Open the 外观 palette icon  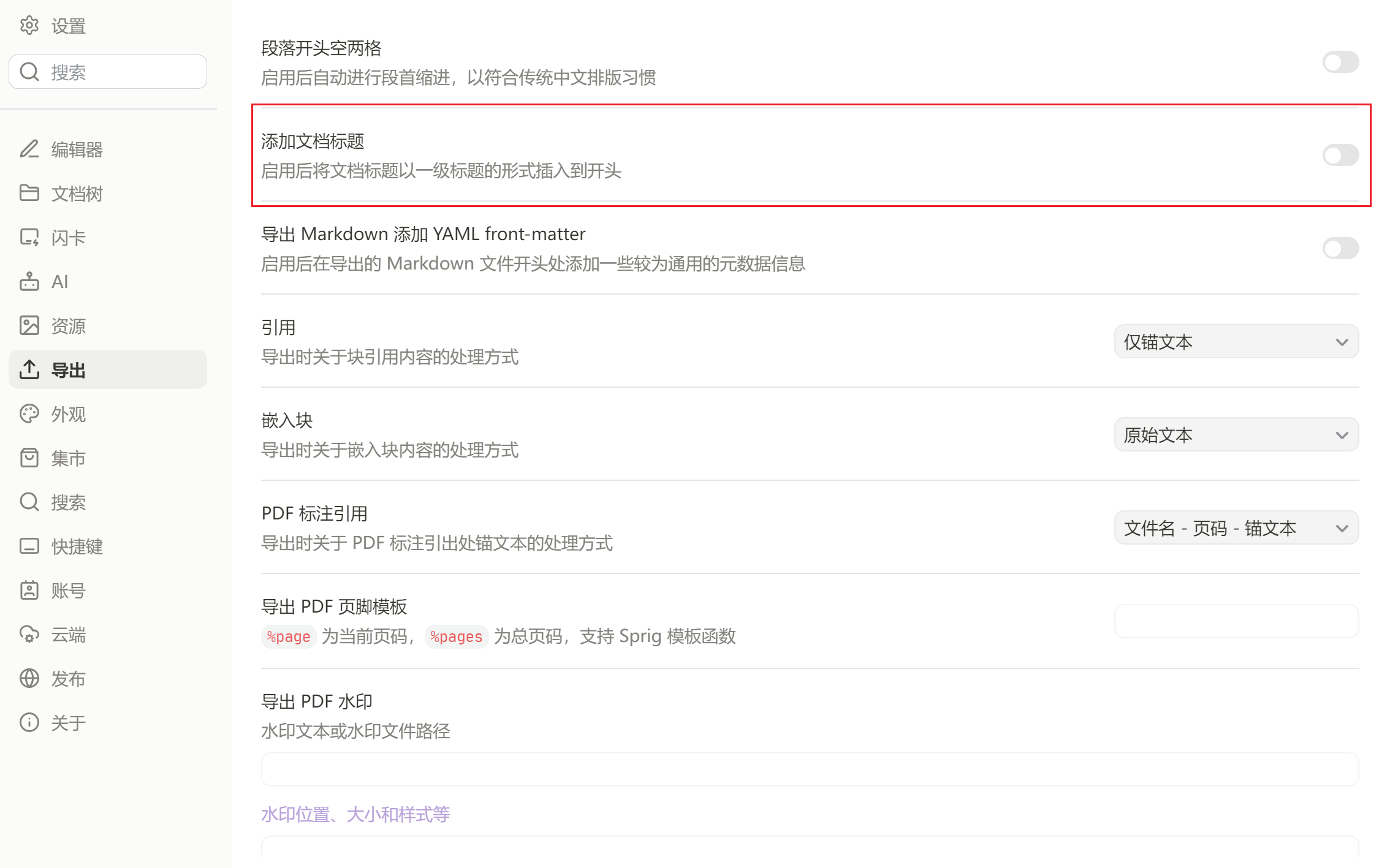point(29,413)
